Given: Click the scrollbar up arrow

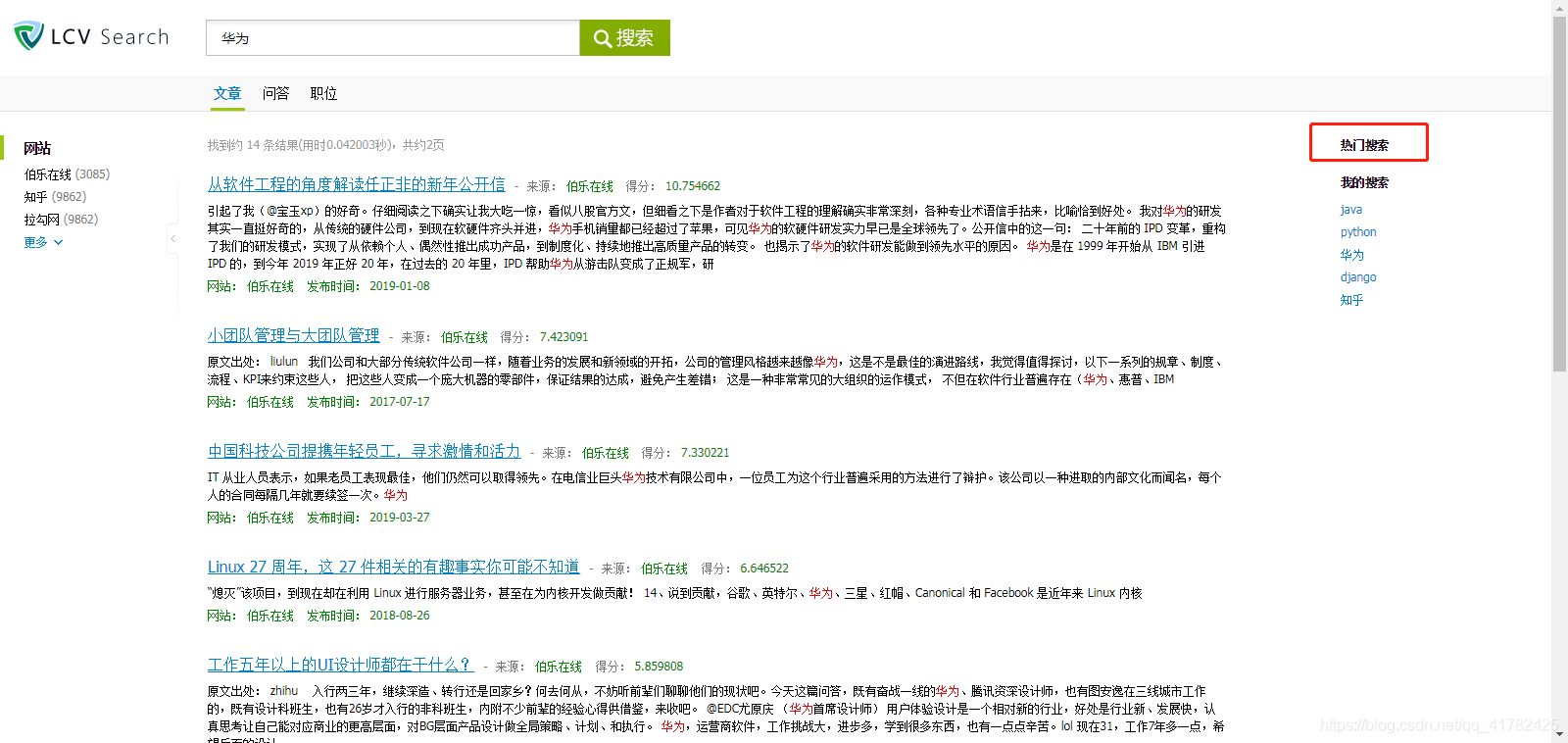Looking at the screenshot, I should (x=1559, y=8).
